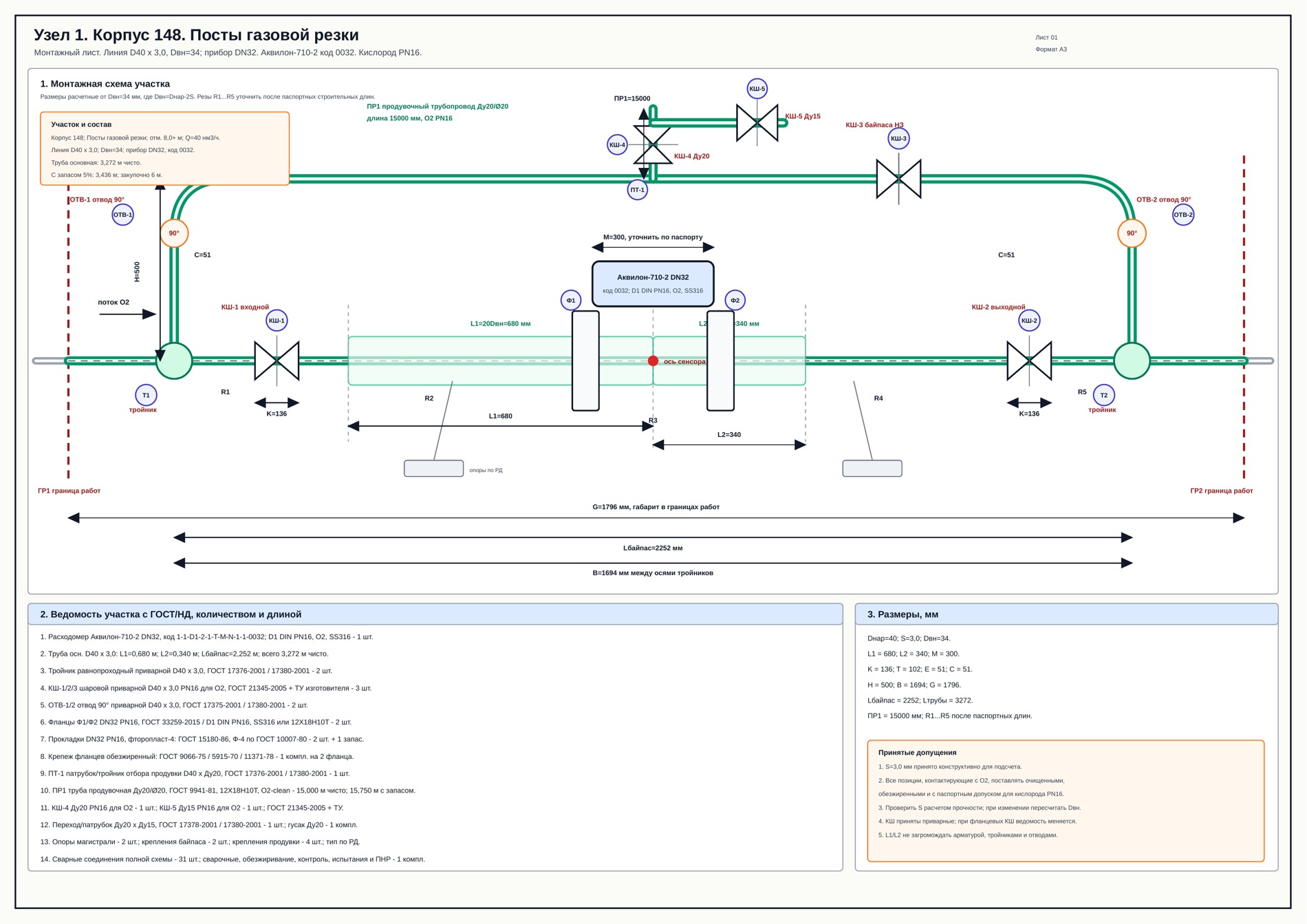Select the КШ-5 Ду15 valve symbol

[x=757, y=123]
